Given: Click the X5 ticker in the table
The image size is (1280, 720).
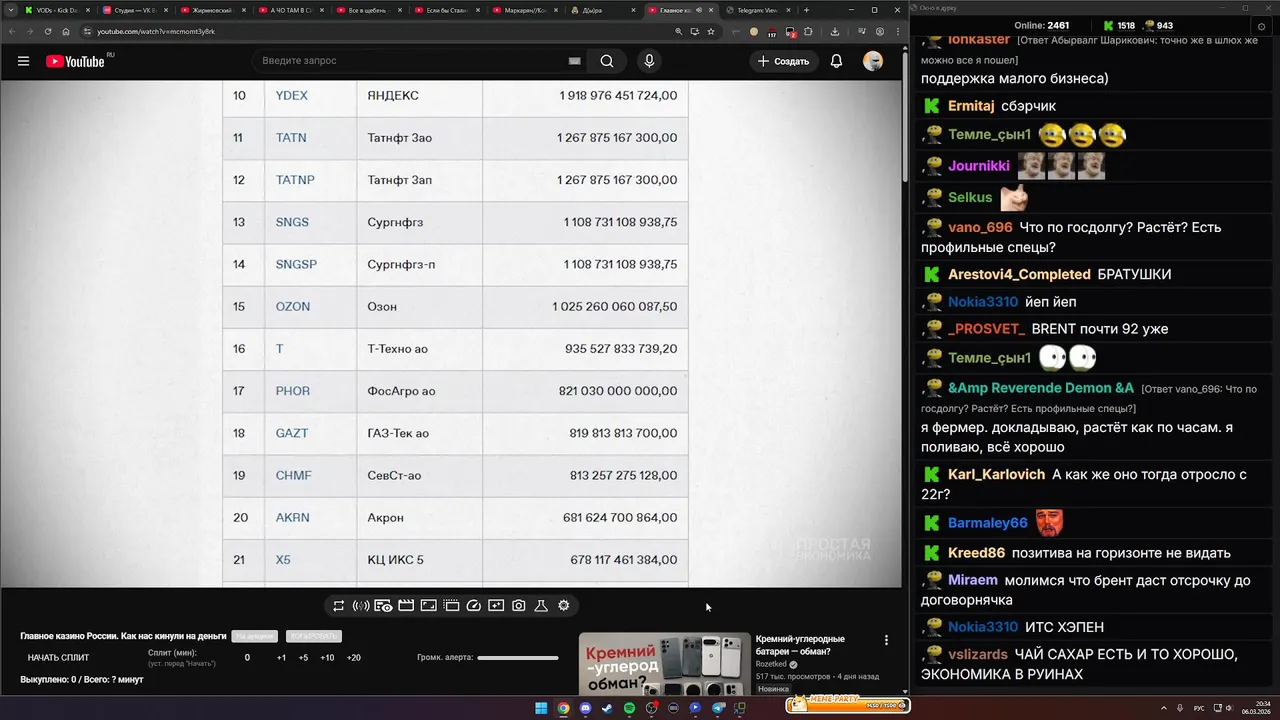Looking at the screenshot, I should tap(283, 560).
